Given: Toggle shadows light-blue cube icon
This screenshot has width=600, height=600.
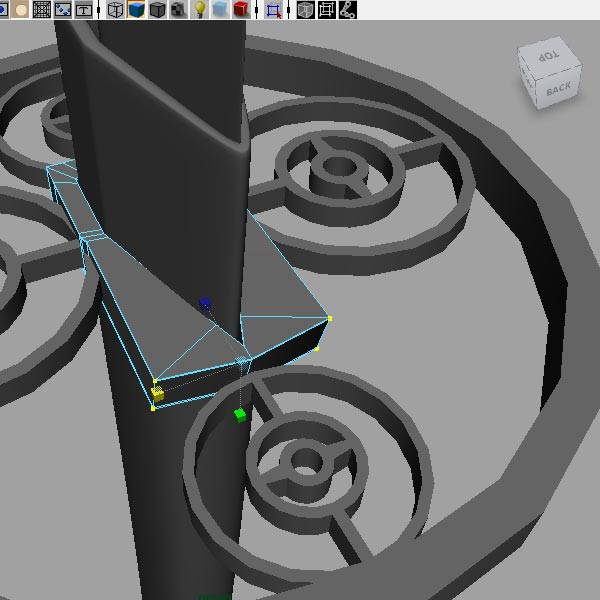Looking at the screenshot, I should pyautogui.click(x=220, y=10).
